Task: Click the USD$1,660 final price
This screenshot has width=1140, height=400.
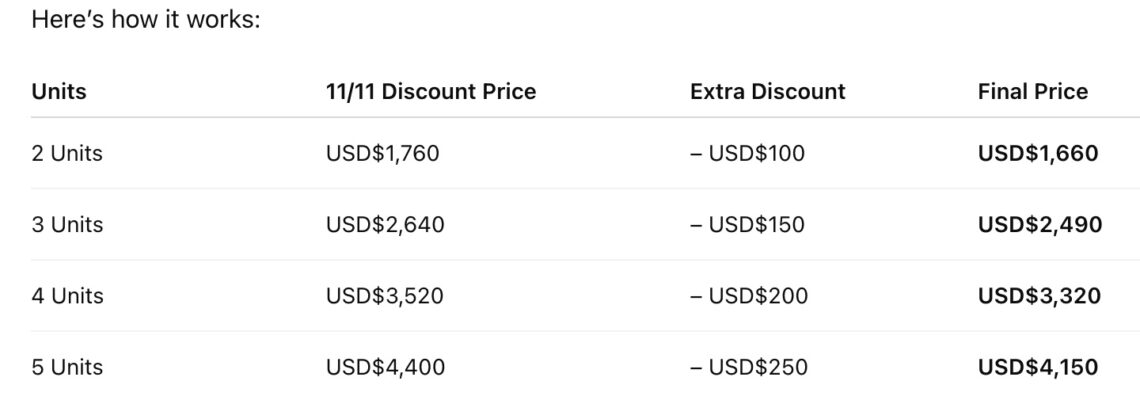Action: pos(1037,154)
